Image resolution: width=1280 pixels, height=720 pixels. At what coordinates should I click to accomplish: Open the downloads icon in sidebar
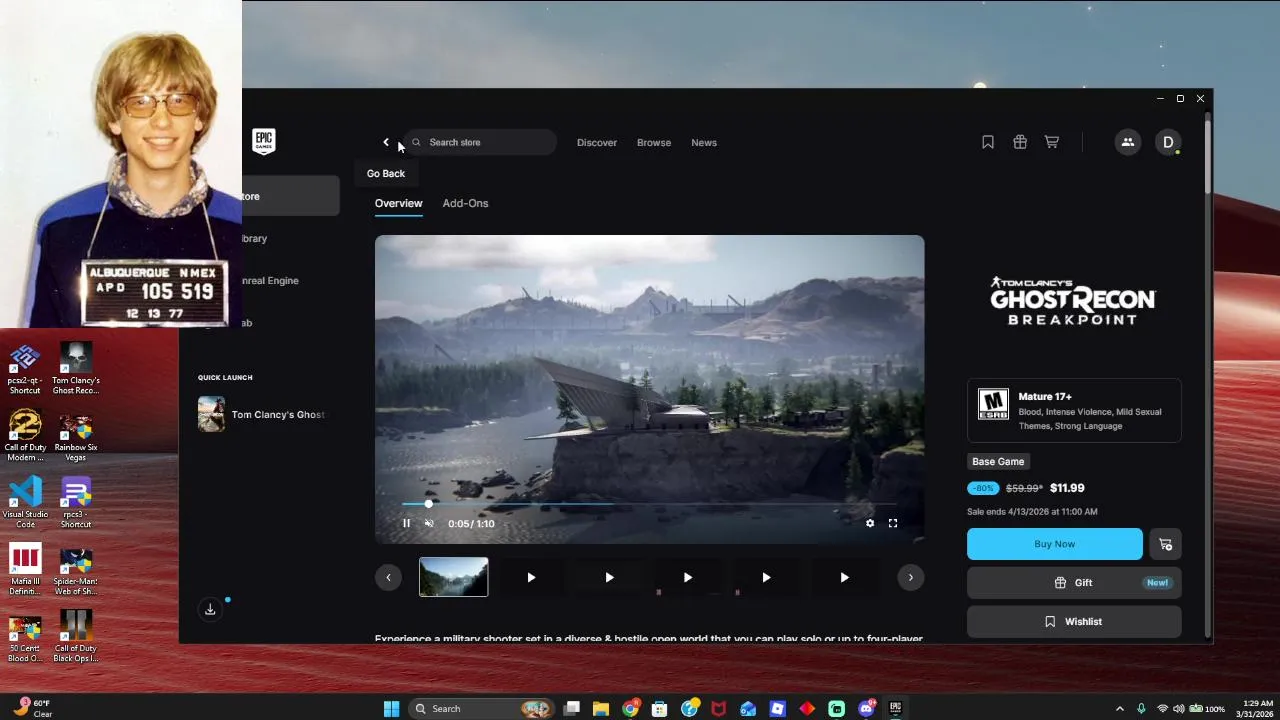click(x=210, y=609)
